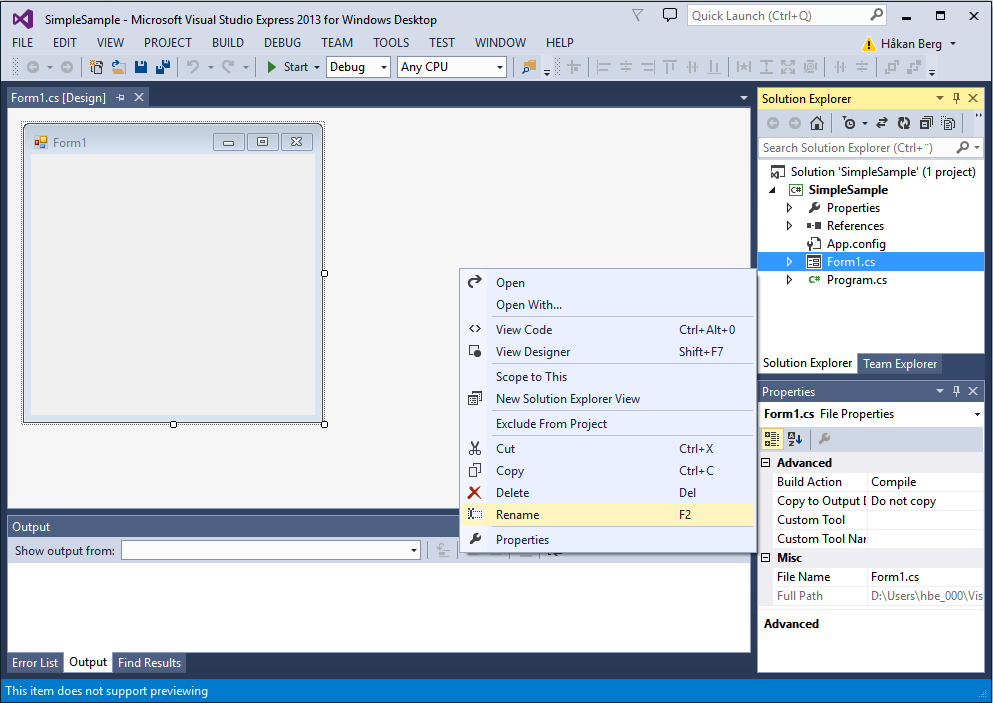Toggle the pin on Form1.cs [Design] tab
The width and height of the screenshot is (993, 703).
coord(120,98)
